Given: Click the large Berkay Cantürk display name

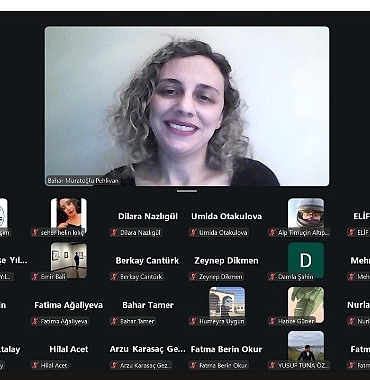Looking at the screenshot, I should 147,261.
